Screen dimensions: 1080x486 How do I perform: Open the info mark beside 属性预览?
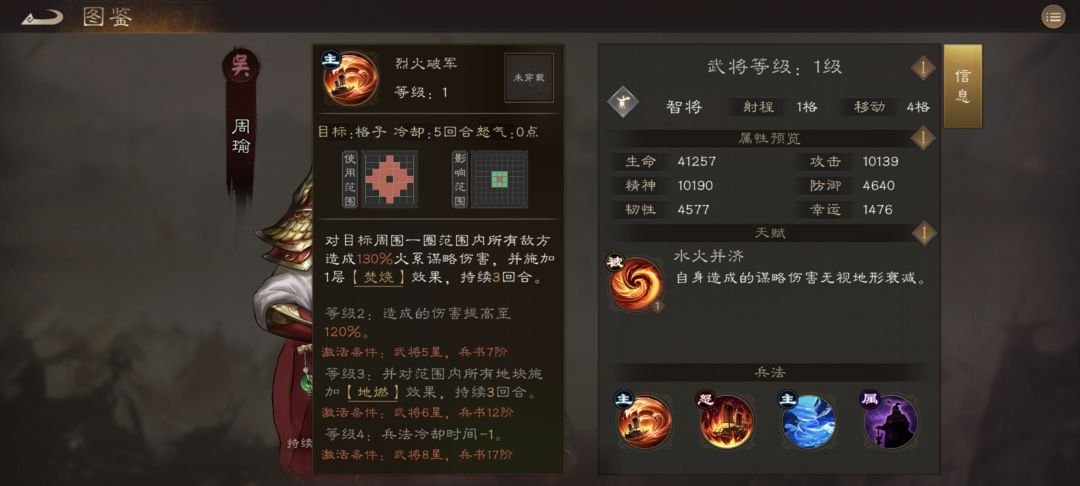tap(923, 138)
